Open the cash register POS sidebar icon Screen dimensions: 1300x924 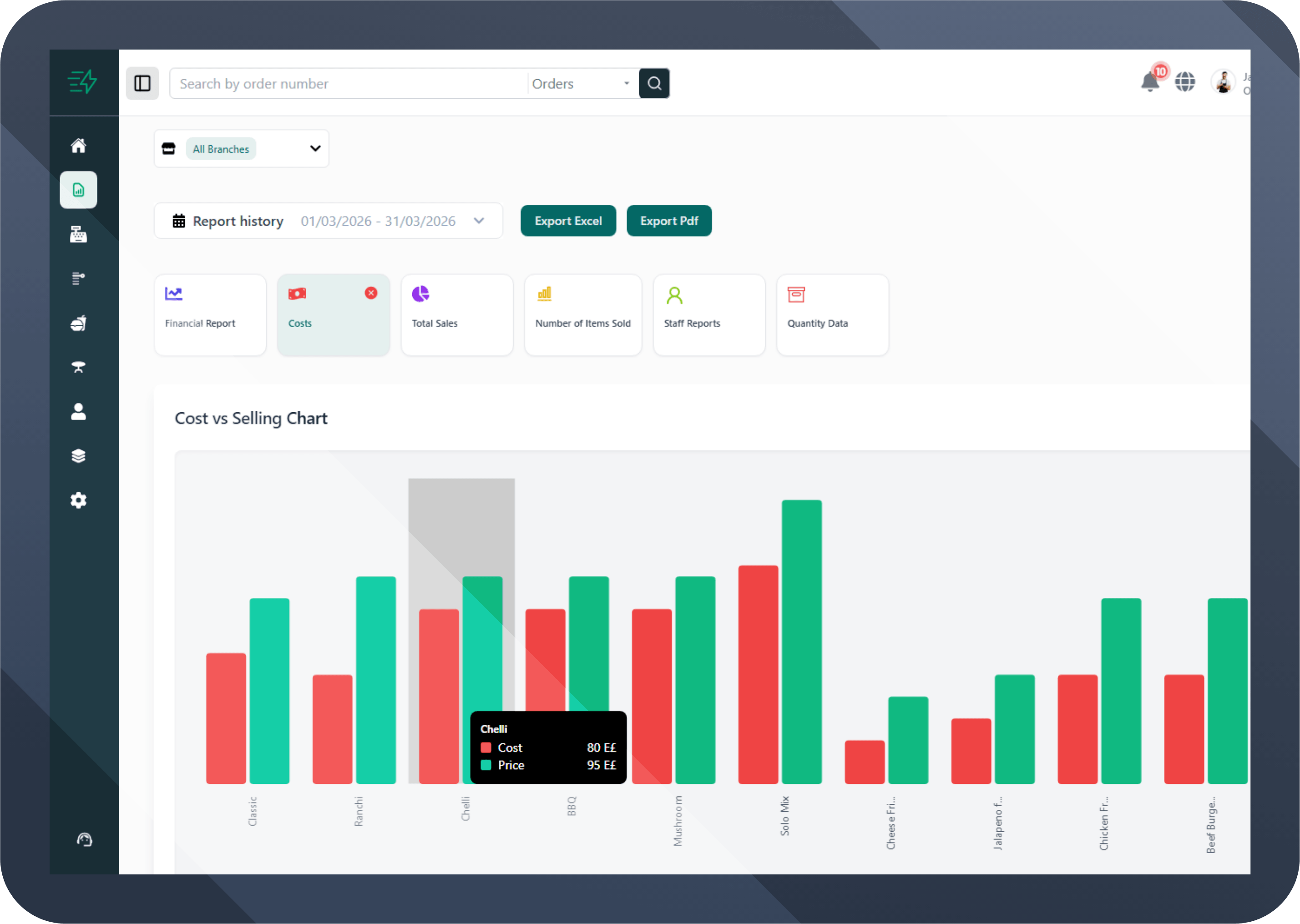79,234
